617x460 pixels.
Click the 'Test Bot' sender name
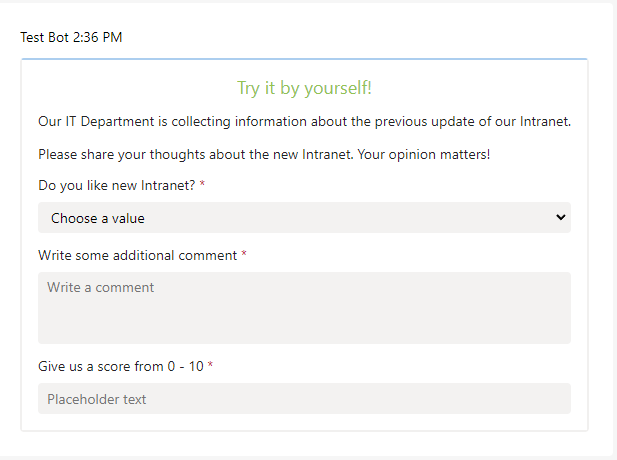(x=45, y=37)
